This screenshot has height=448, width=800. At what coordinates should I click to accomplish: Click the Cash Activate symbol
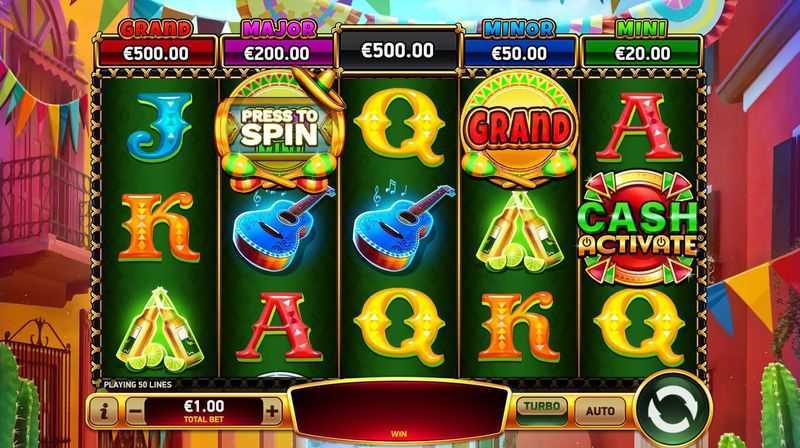tap(639, 228)
